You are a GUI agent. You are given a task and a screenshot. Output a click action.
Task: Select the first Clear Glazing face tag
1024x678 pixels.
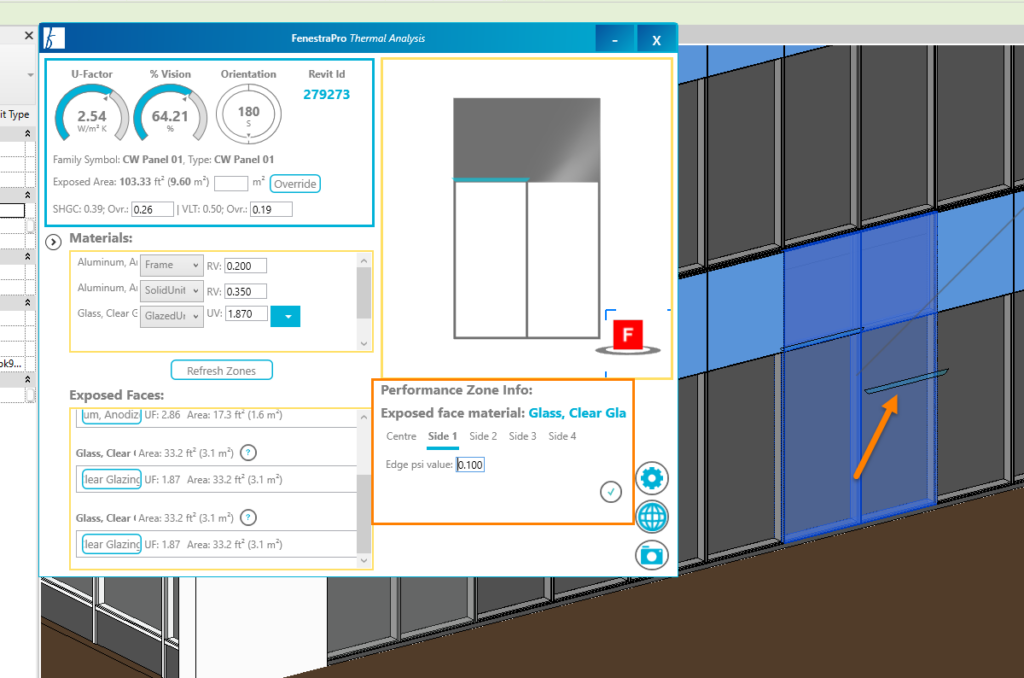(112, 479)
